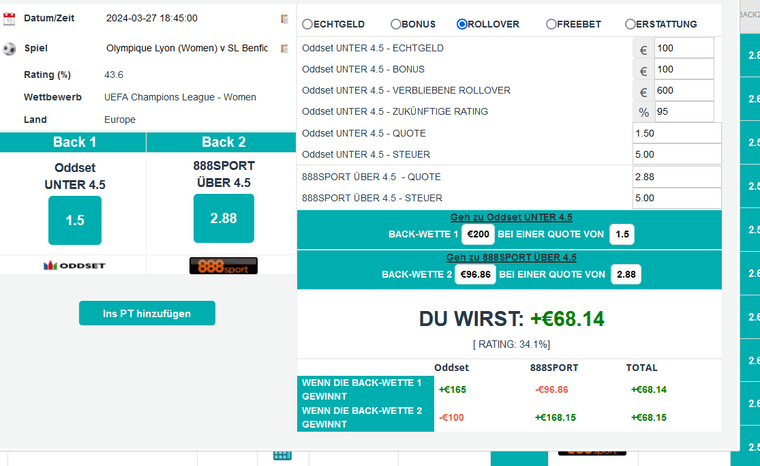Screen dimensions: 760x466
Task: Click the Back 1 column header
Action: (73, 142)
